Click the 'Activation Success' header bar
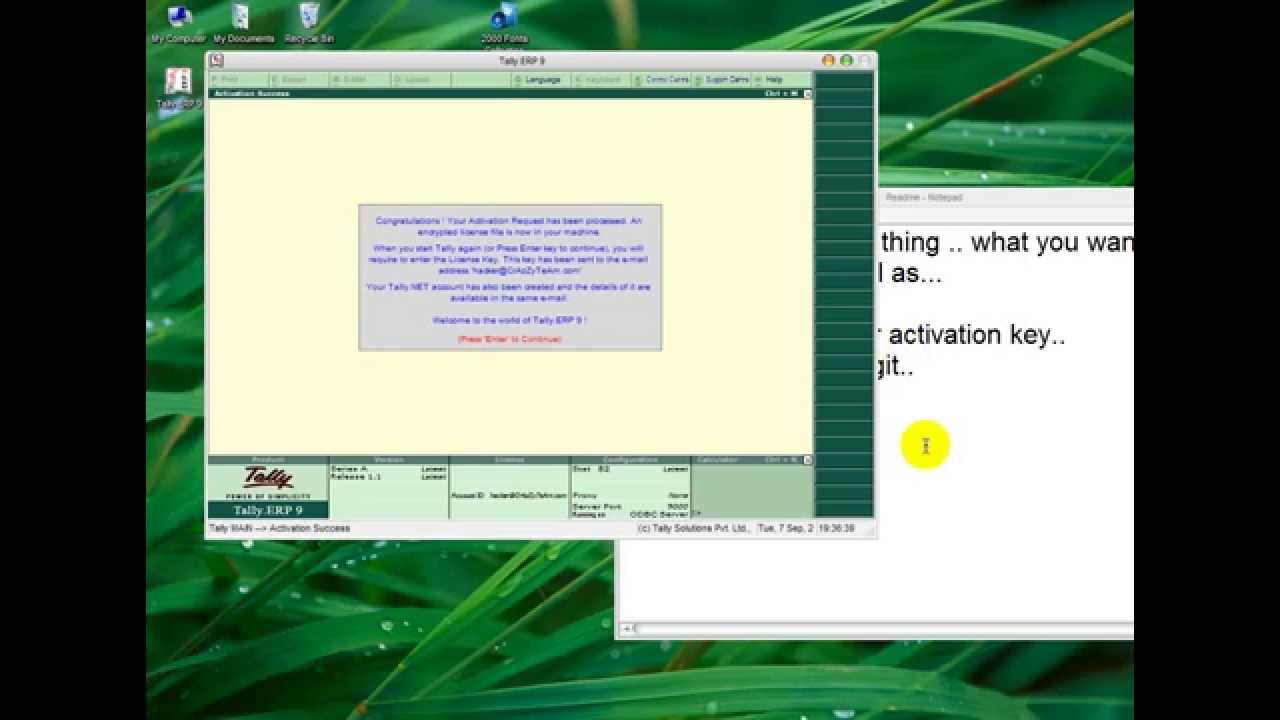1280x720 pixels. coord(510,94)
